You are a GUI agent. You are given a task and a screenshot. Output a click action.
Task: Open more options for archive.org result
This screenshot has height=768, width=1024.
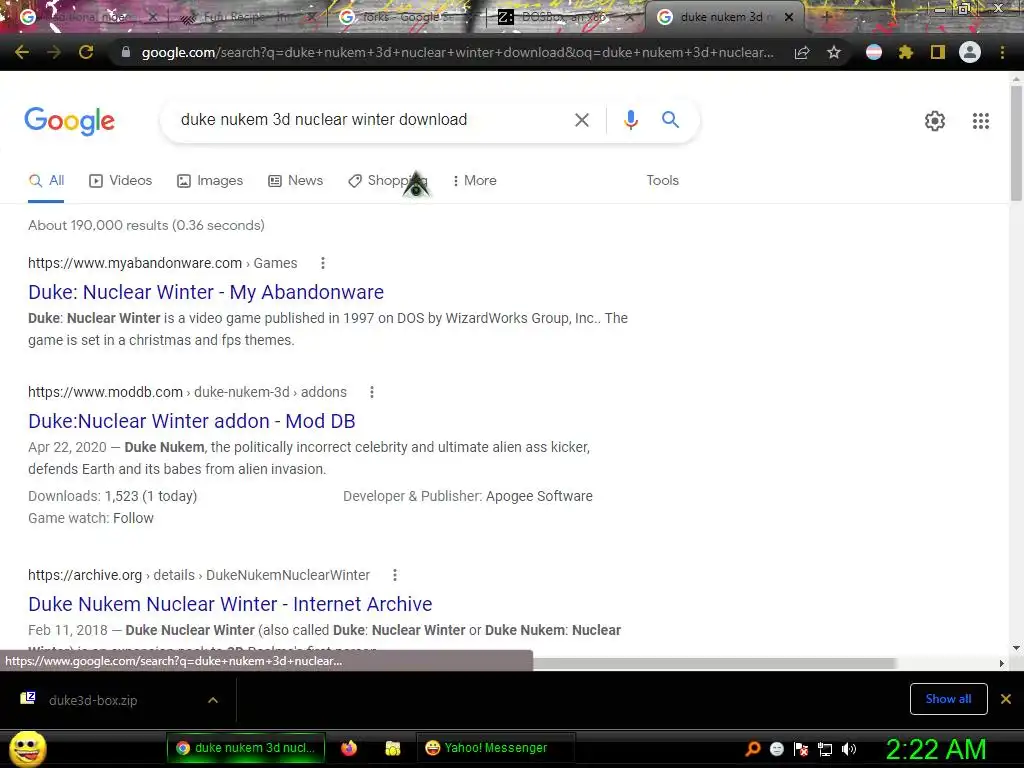coord(394,575)
